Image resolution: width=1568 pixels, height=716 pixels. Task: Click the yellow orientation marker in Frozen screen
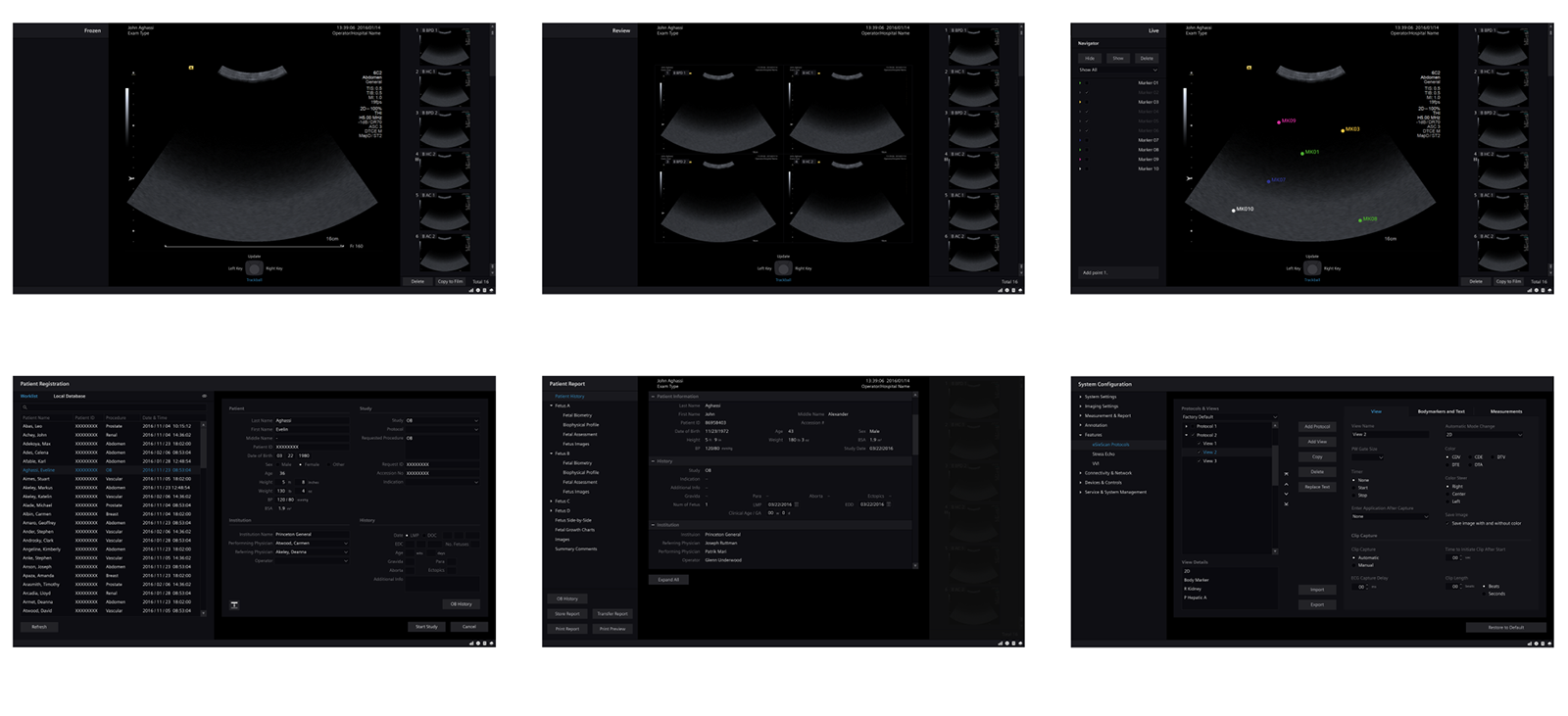tap(191, 68)
